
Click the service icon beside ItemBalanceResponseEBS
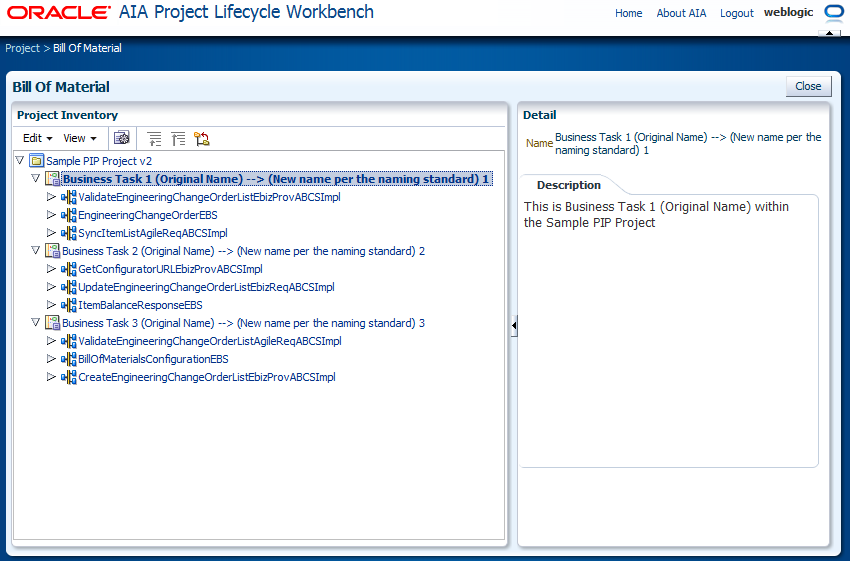pyautogui.click(x=69, y=305)
